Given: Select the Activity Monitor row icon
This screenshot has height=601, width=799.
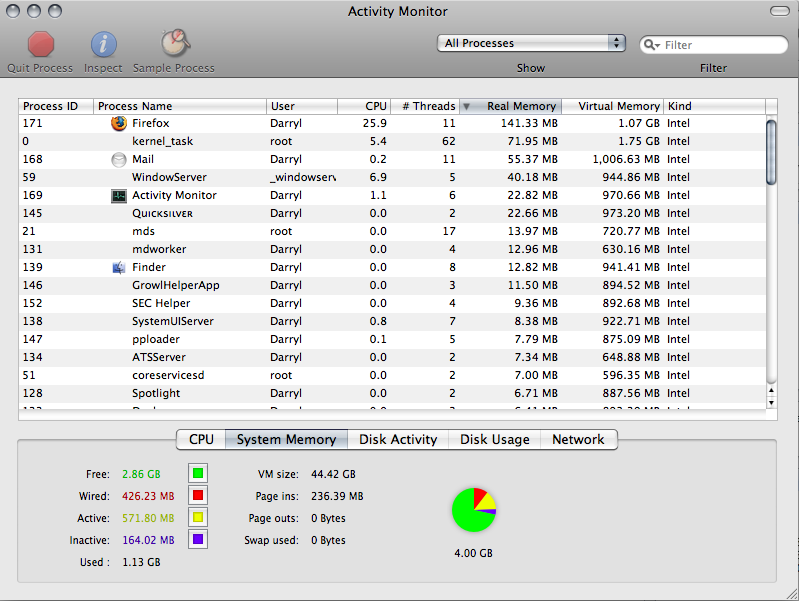Looking at the screenshot, I should click(x=119, y=196).
